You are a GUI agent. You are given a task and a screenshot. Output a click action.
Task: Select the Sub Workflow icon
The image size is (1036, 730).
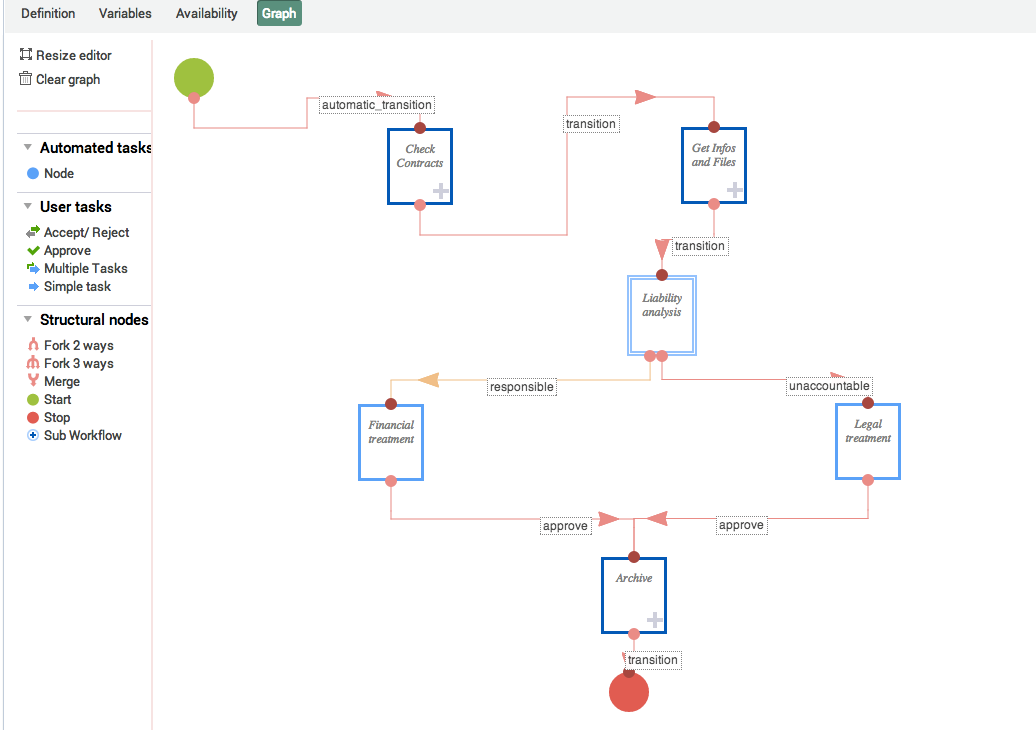tap(32, 435)
